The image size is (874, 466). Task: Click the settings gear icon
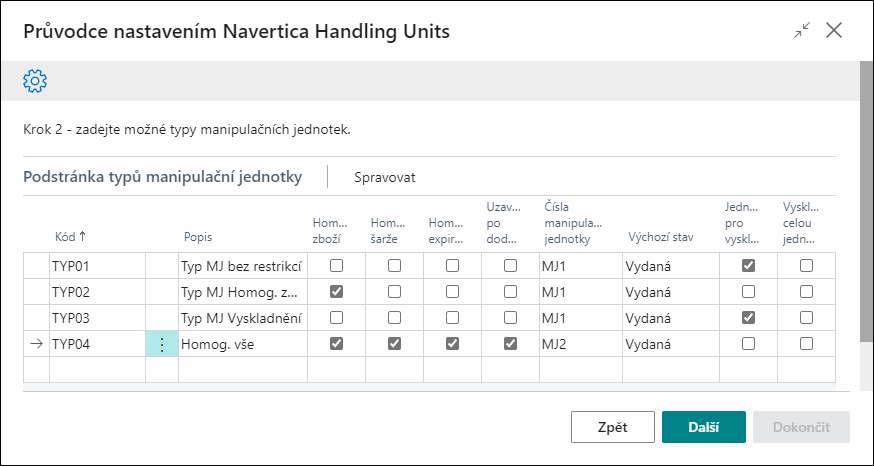(x=35, y=81)
